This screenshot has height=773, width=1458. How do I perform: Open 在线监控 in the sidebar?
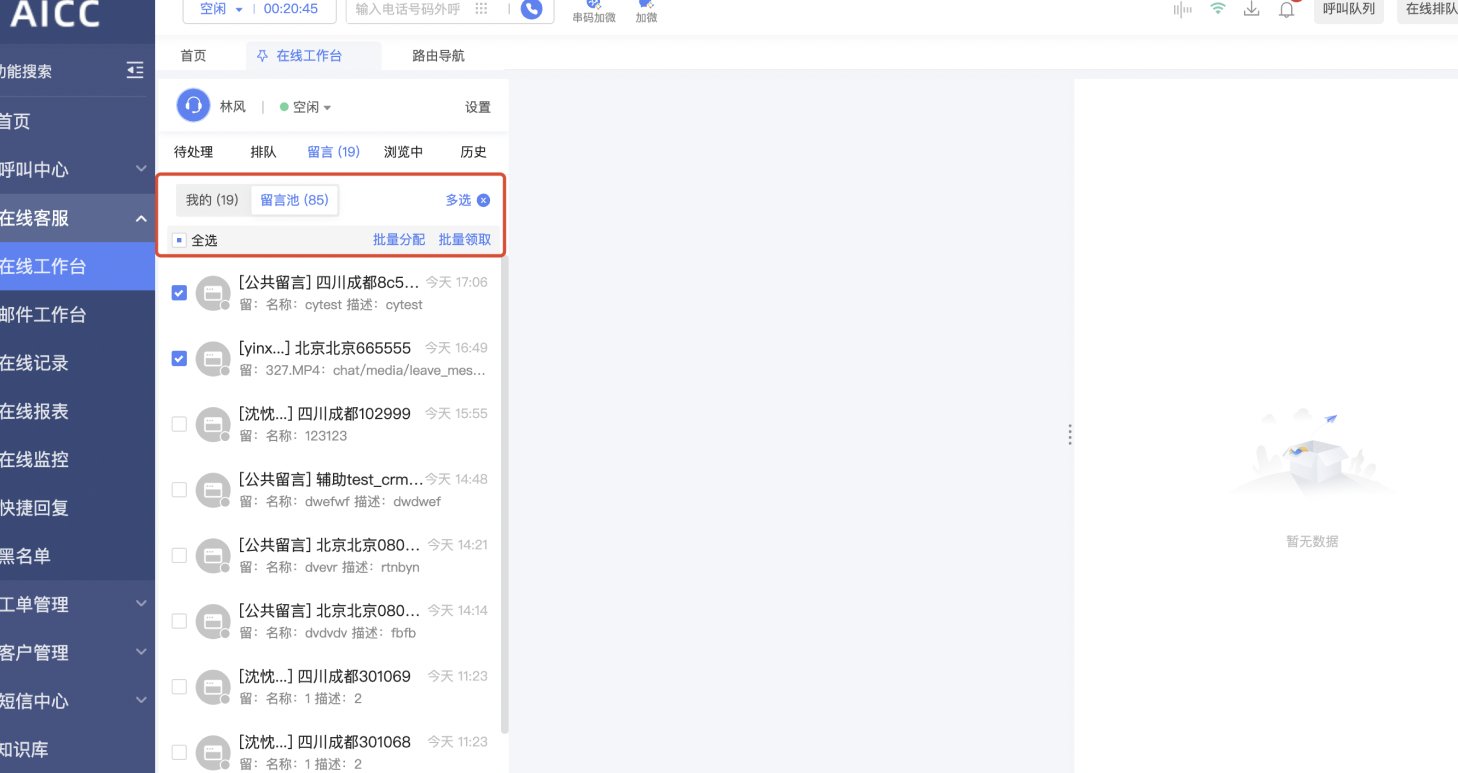77,460
